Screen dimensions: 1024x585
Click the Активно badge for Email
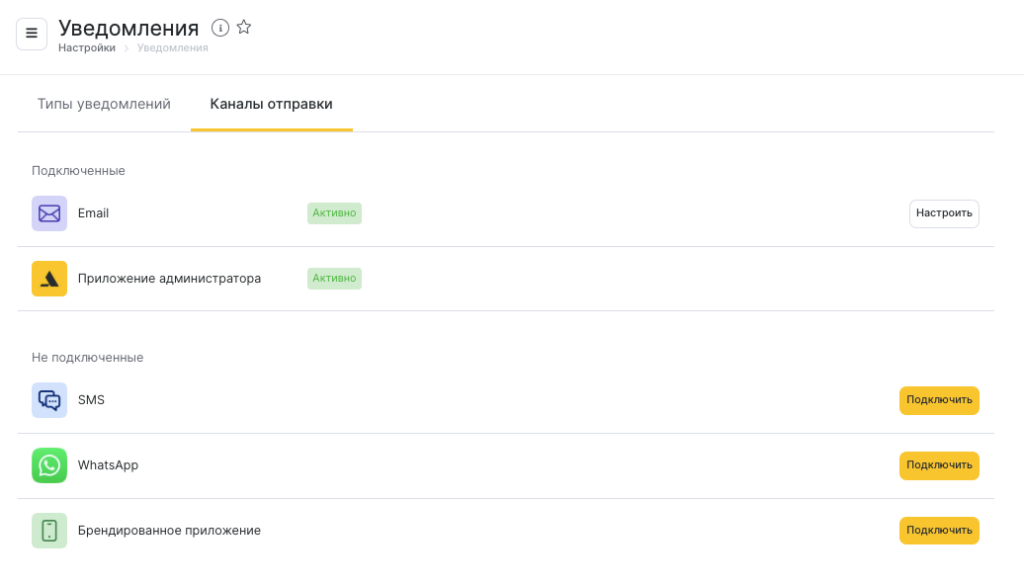(x=334, y=213)
